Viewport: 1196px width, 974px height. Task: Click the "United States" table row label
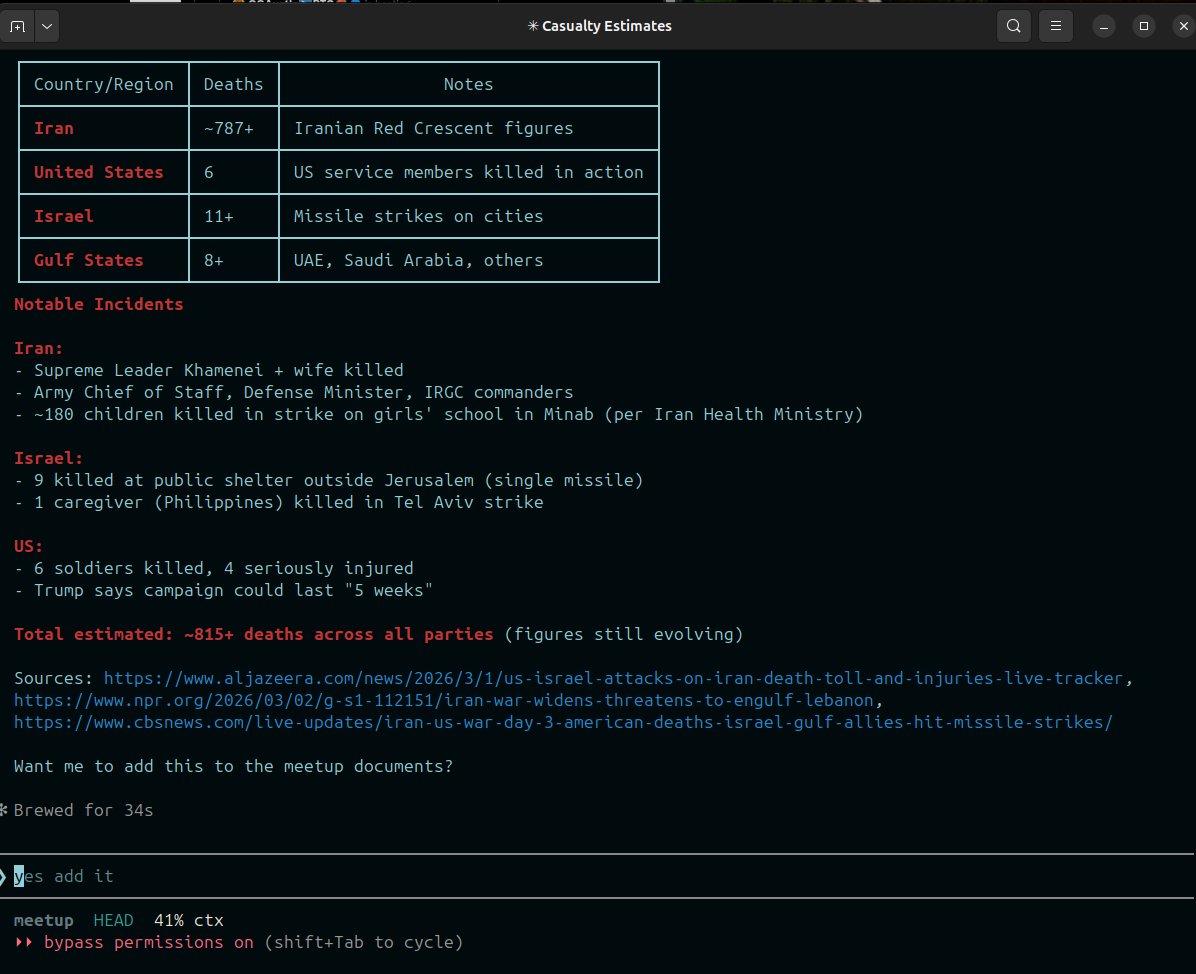98,172
